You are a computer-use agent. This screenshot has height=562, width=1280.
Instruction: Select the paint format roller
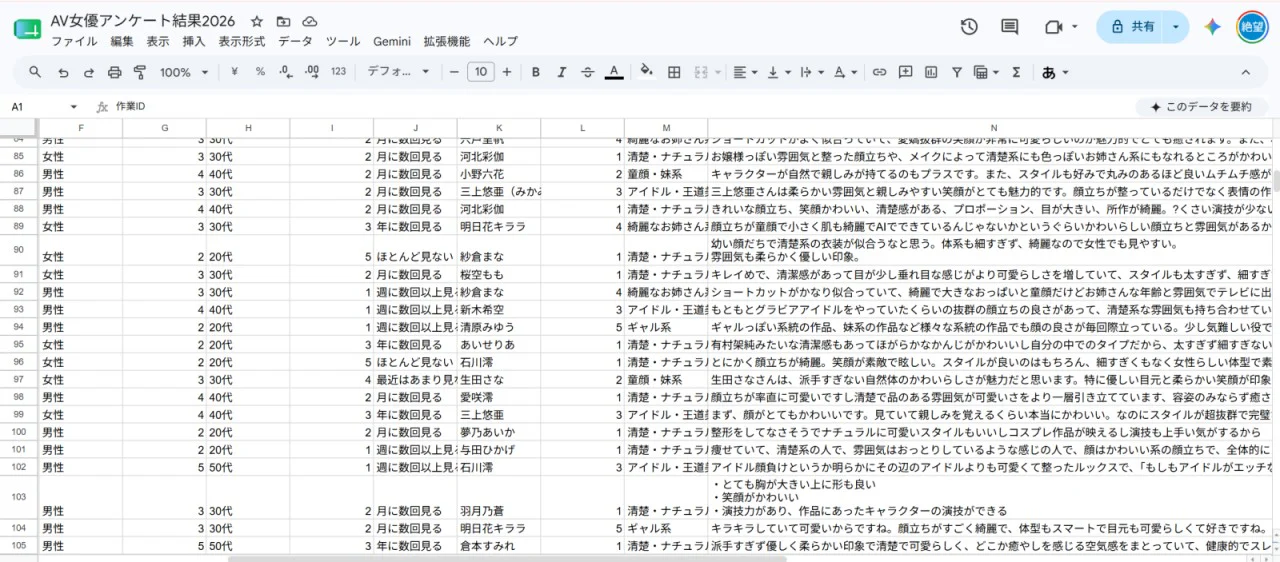point(140,72)
